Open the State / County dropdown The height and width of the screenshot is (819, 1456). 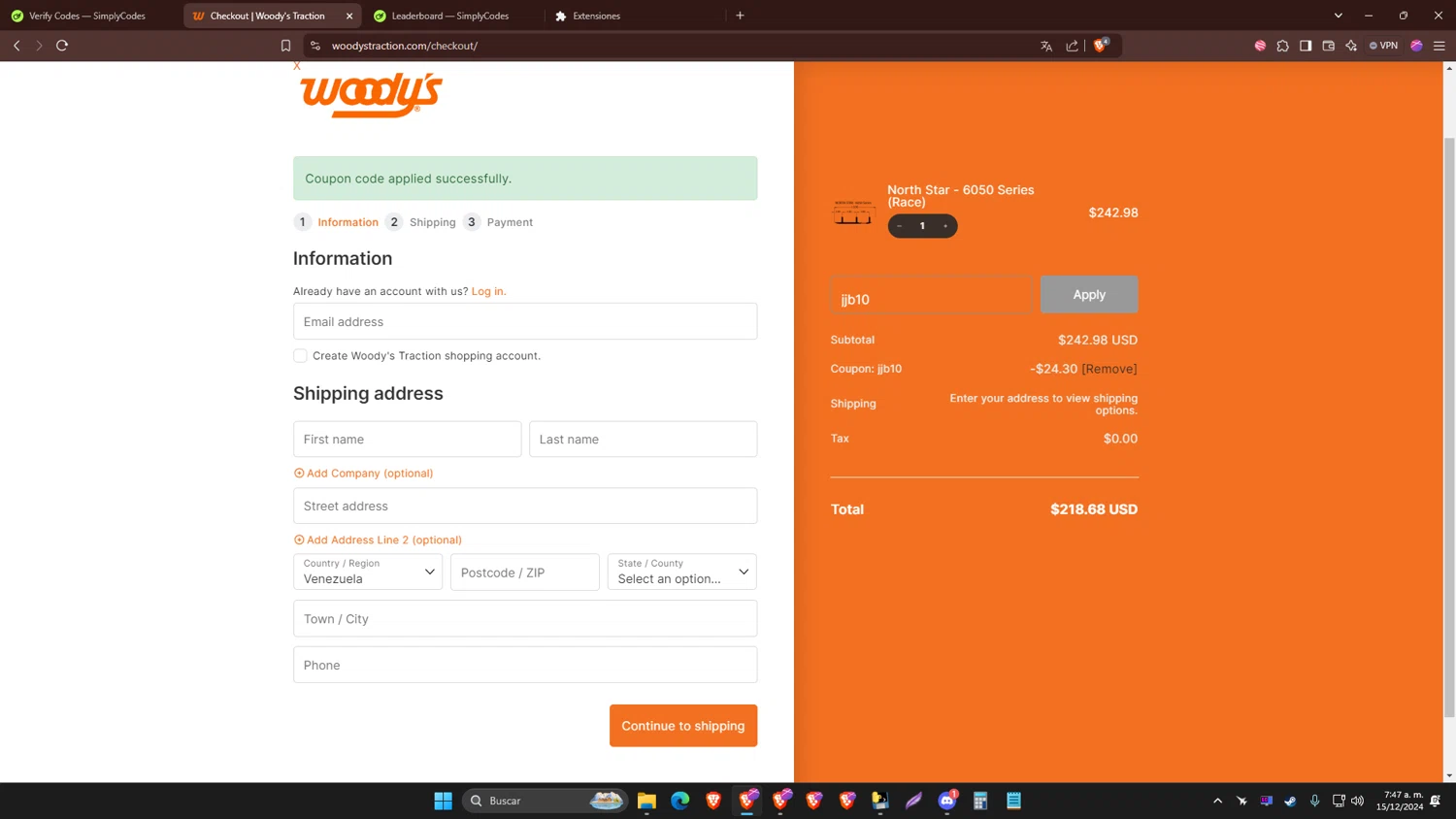click(x=682, y=572)
